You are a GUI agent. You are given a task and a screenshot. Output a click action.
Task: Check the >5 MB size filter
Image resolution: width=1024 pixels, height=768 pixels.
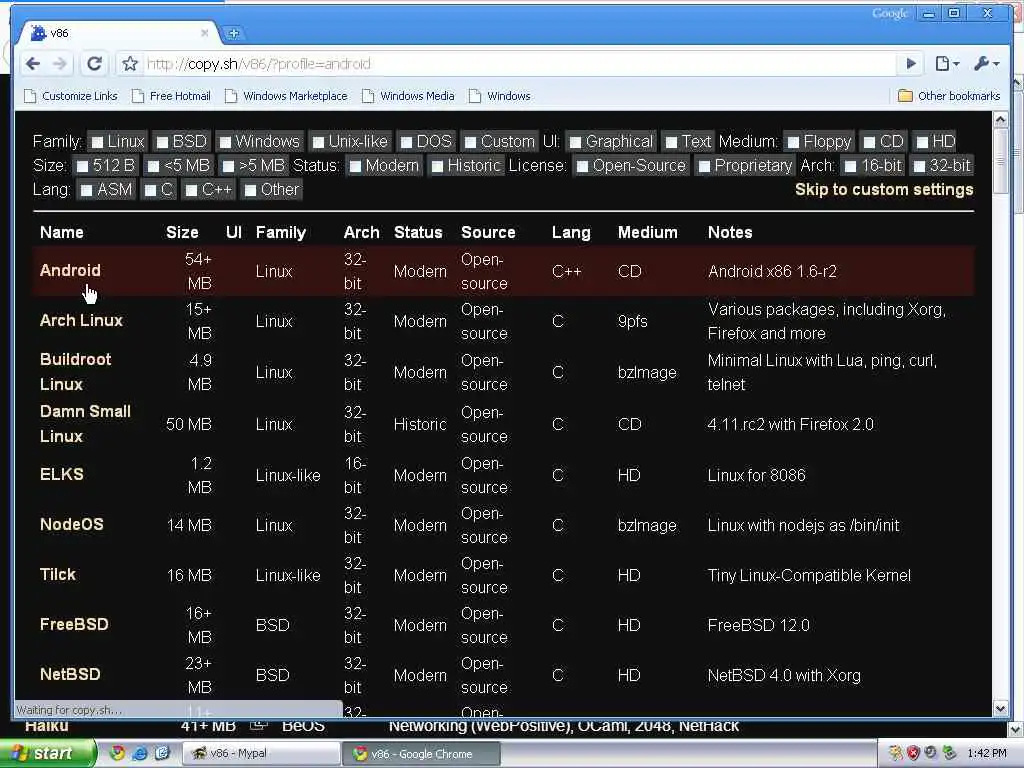(x=228, y=167)
